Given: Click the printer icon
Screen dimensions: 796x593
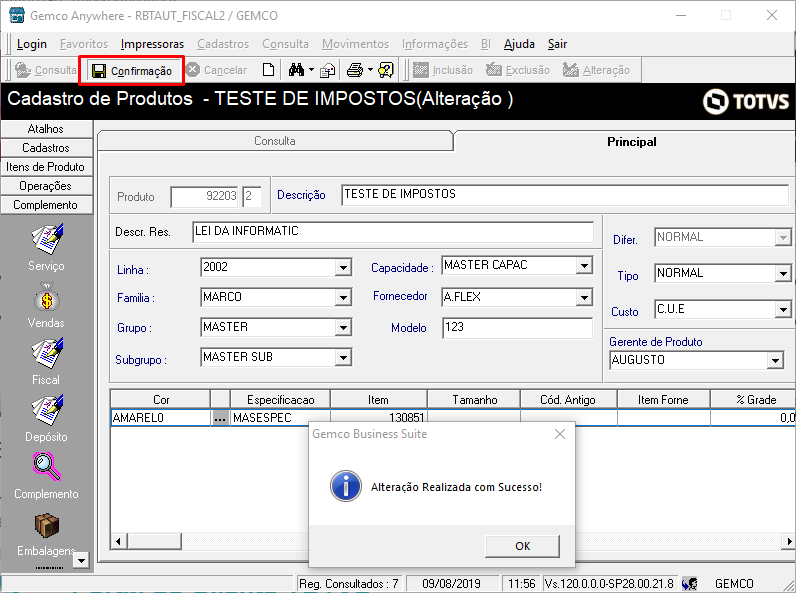Looking at the screenshot, I should coord(355,70).
